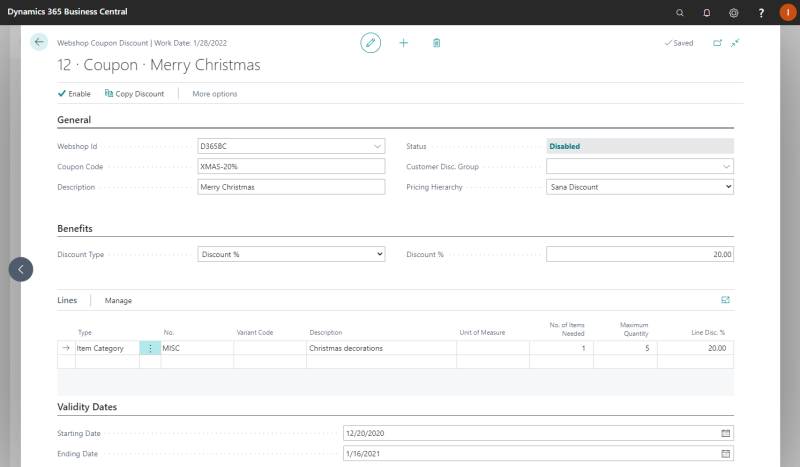Open page in new window icon

[x=717, y=43]
